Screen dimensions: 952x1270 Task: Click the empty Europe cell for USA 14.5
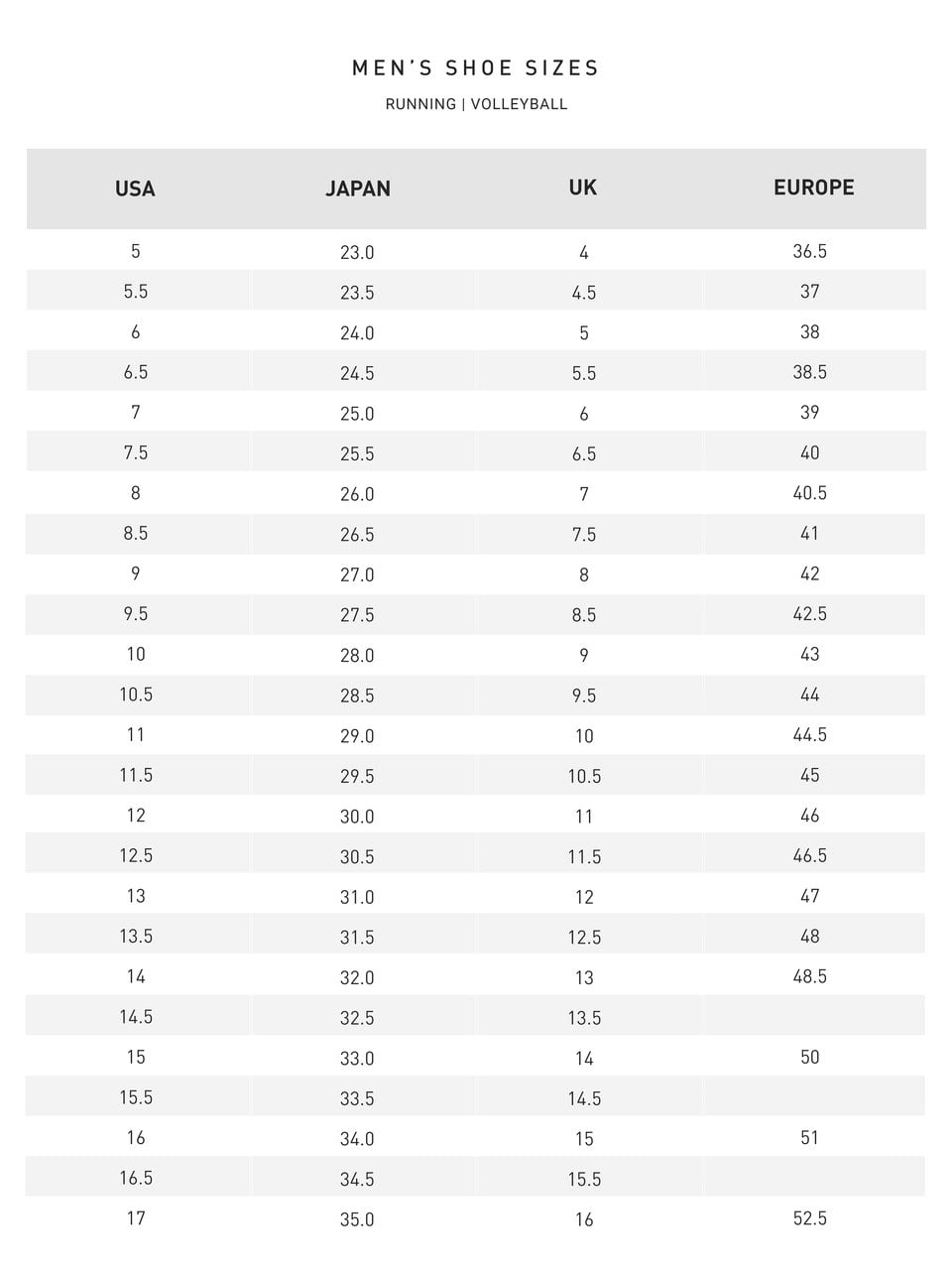813,1016
